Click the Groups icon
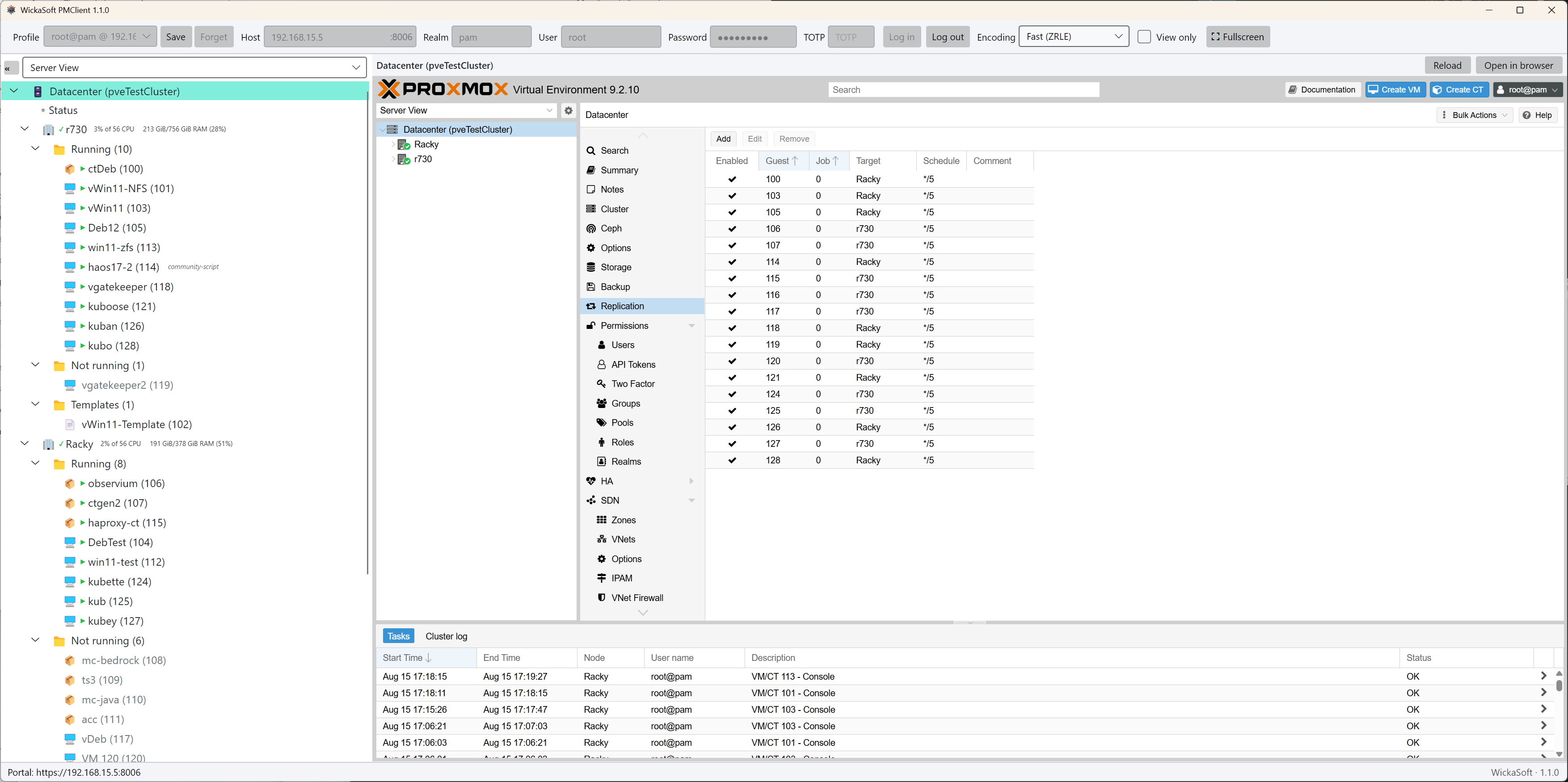The width and height of the screenshot is (1568, 782). click(601, 404)
